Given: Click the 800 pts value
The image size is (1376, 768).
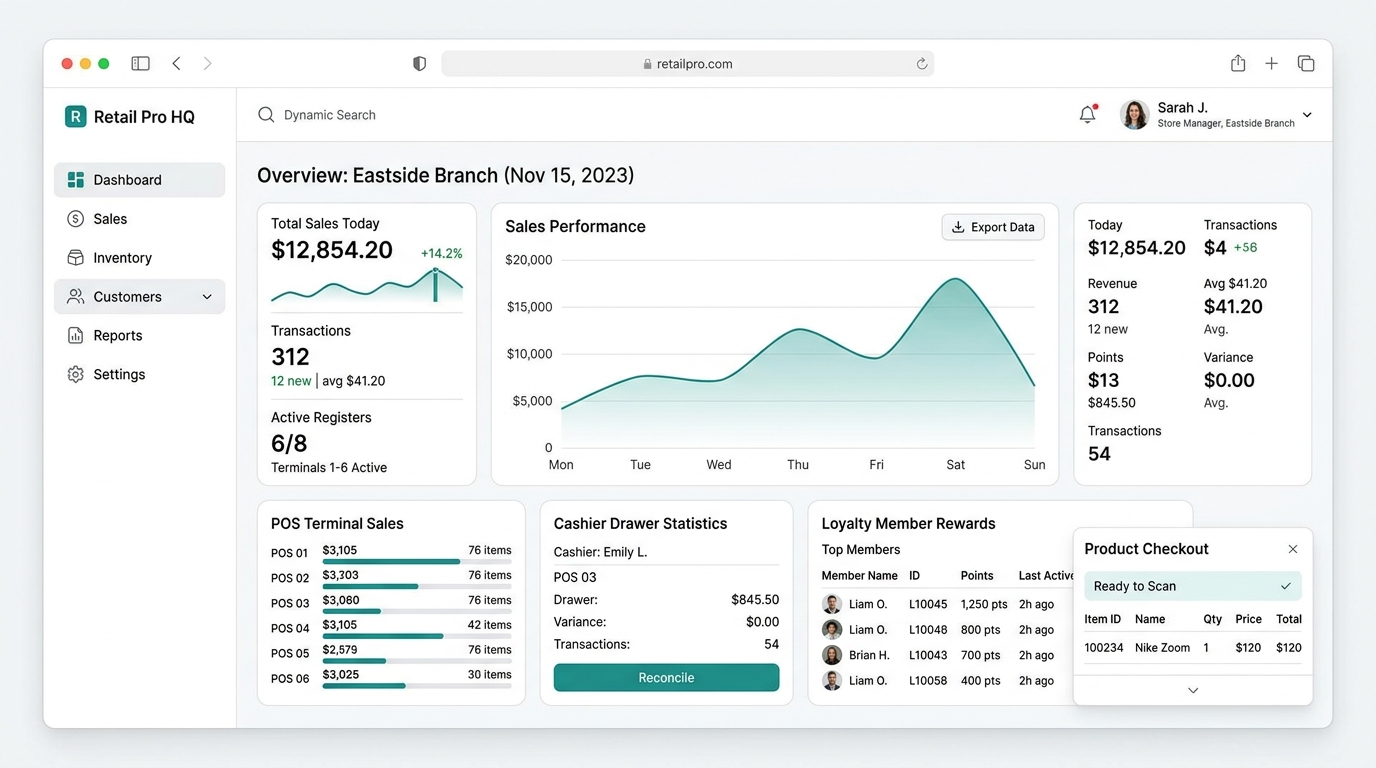Looking at the screenshot, I should click(981, 630).
